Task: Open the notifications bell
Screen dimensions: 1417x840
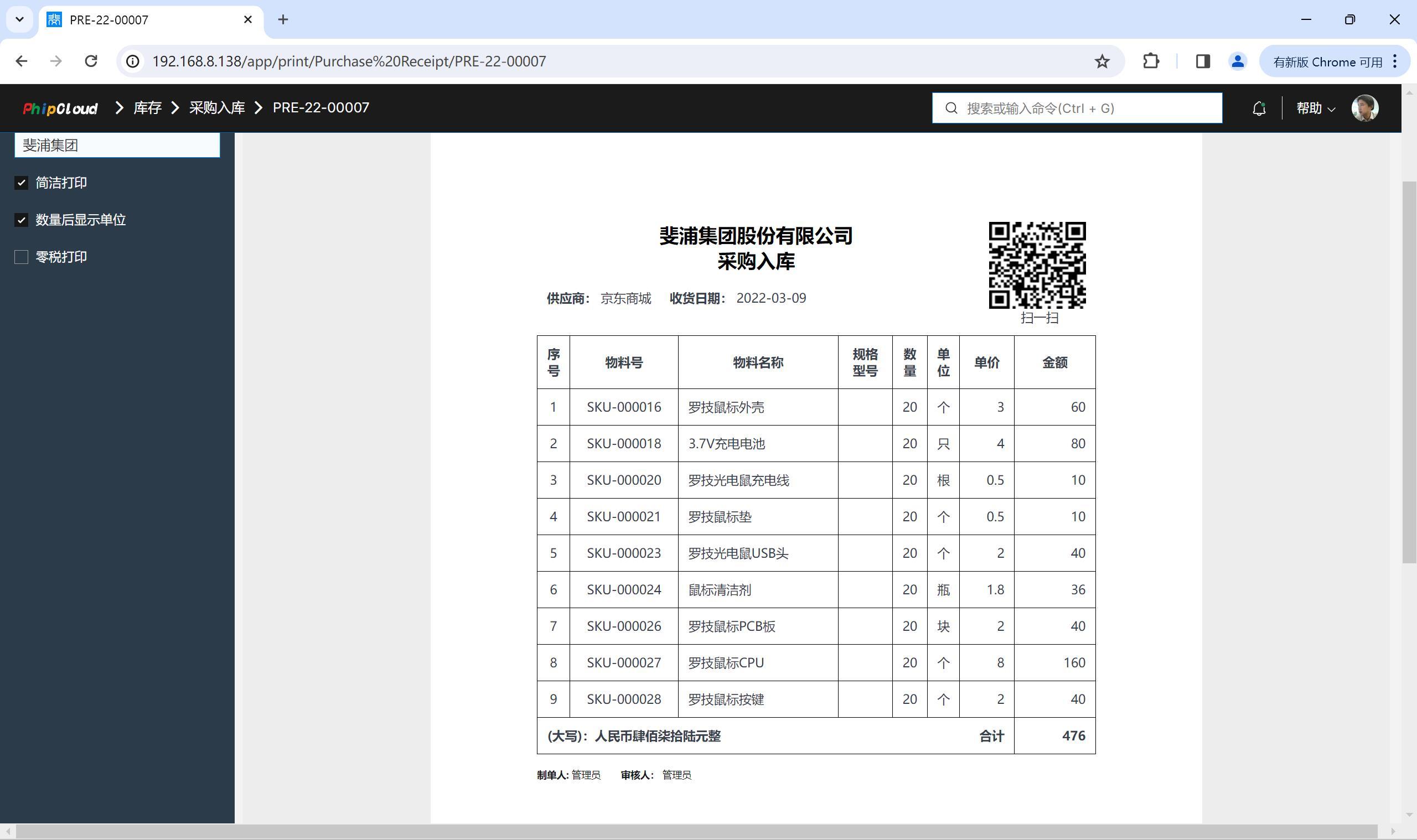Action: pyautogui.click(x=1259, y=108)
